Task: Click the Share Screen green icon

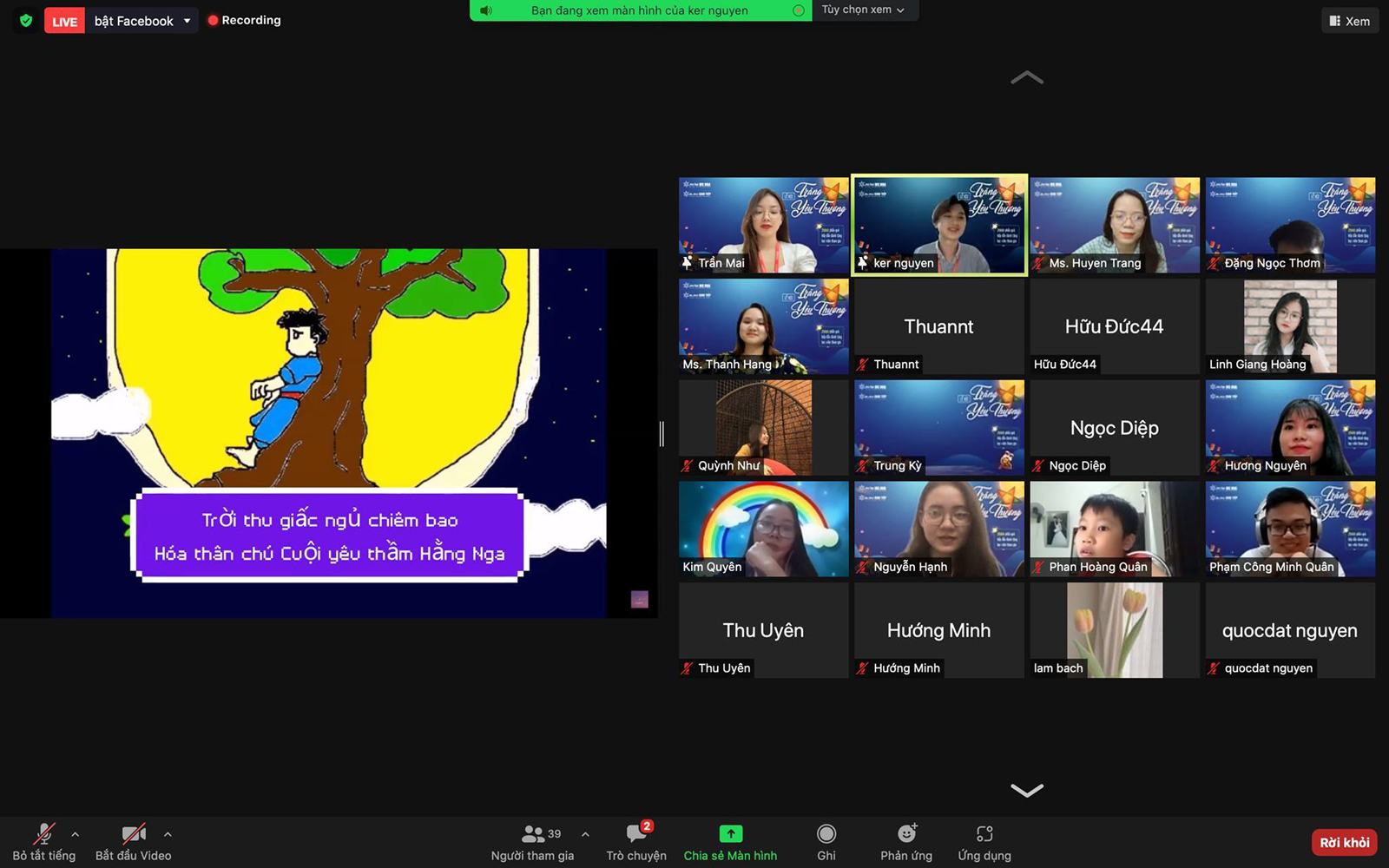Action: [x=730, y=834]
